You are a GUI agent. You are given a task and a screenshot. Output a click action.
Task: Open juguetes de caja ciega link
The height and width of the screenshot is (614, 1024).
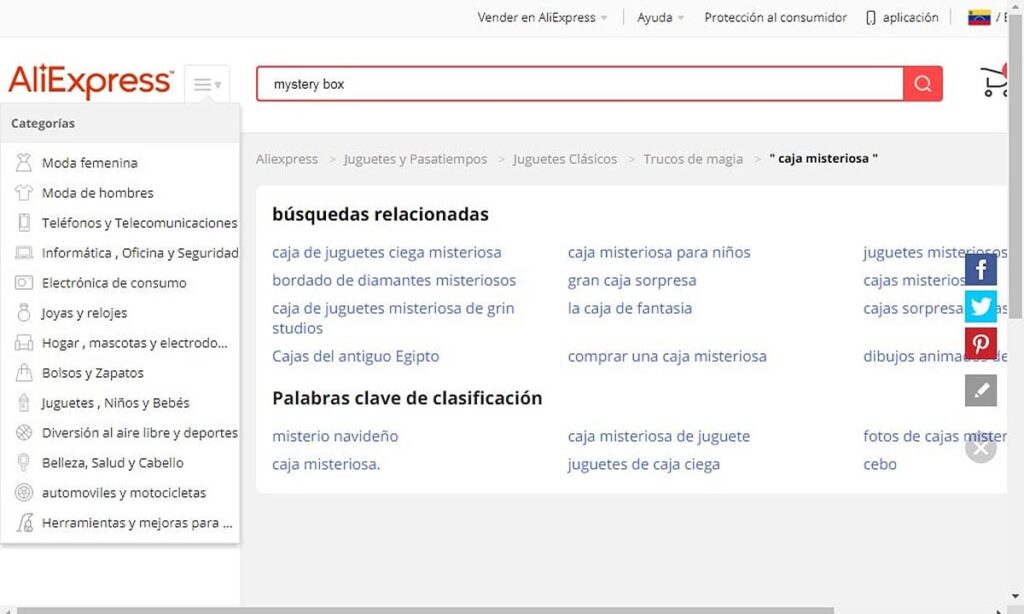coord(643,464)
